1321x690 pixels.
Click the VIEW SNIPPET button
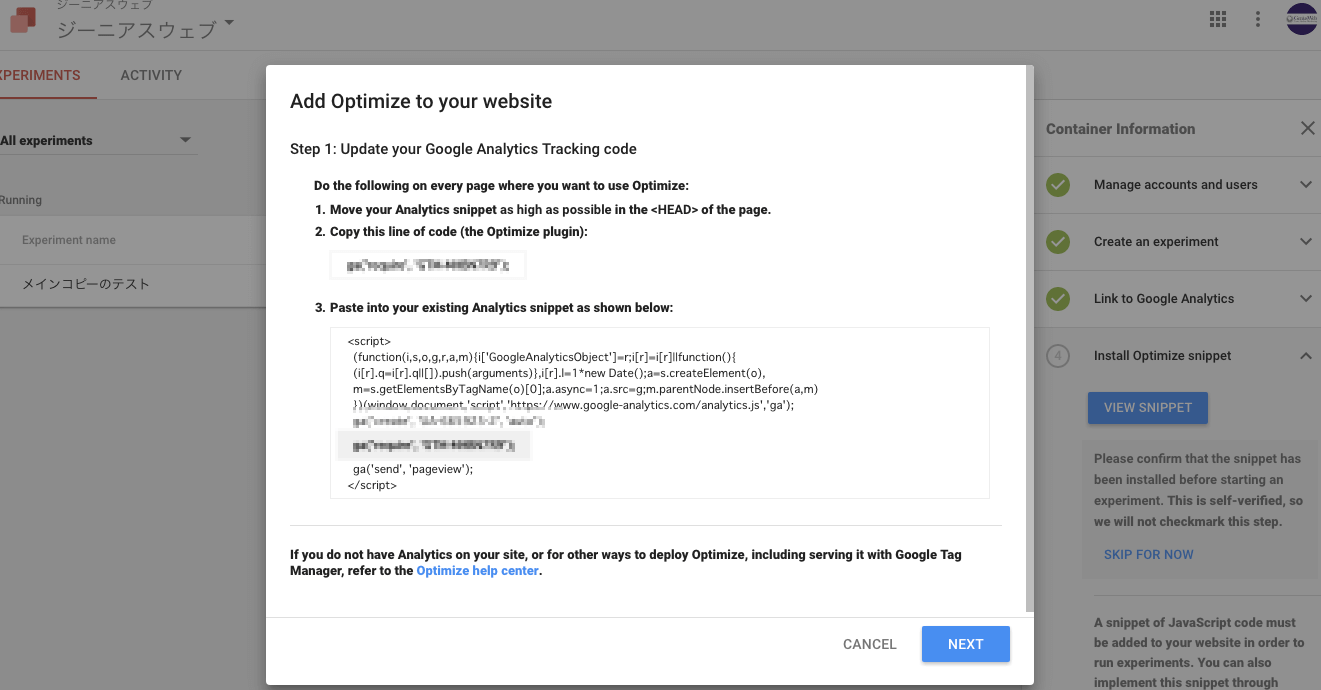click(x=1147, y=408)
